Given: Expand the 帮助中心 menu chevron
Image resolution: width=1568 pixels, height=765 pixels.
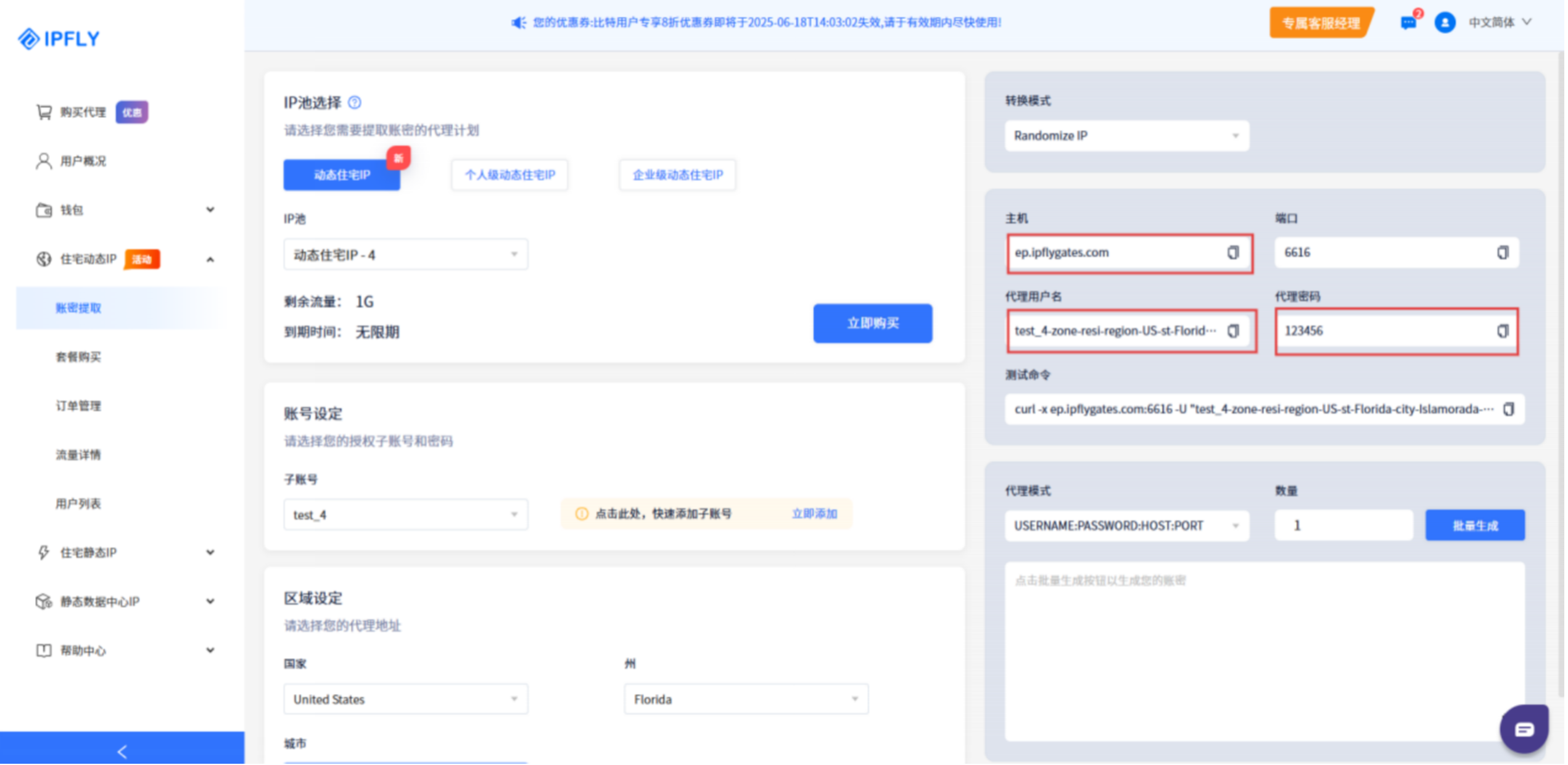Looking at the screenshot, I should (211, 651).
